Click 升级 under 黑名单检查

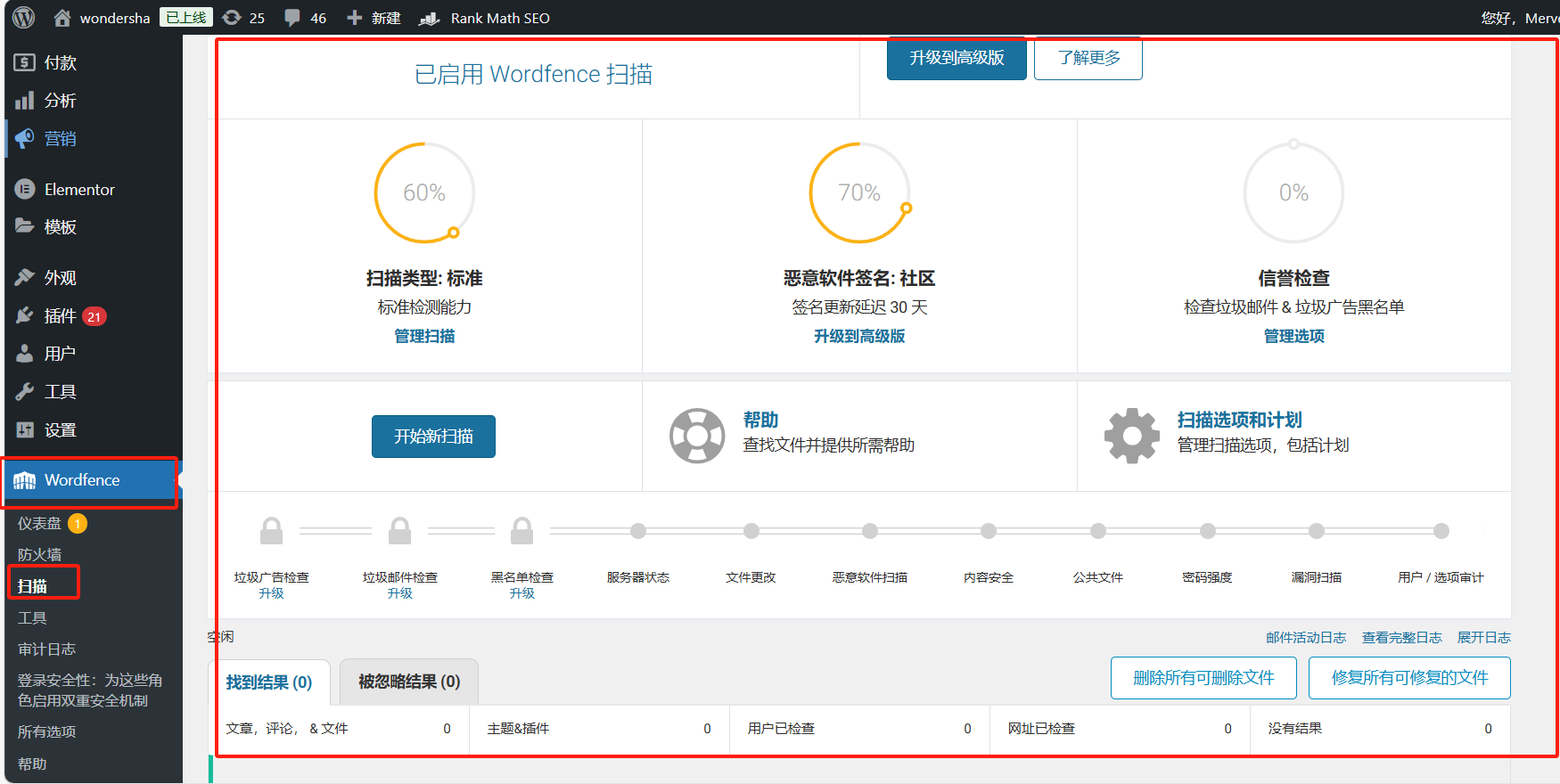[522, 593]
